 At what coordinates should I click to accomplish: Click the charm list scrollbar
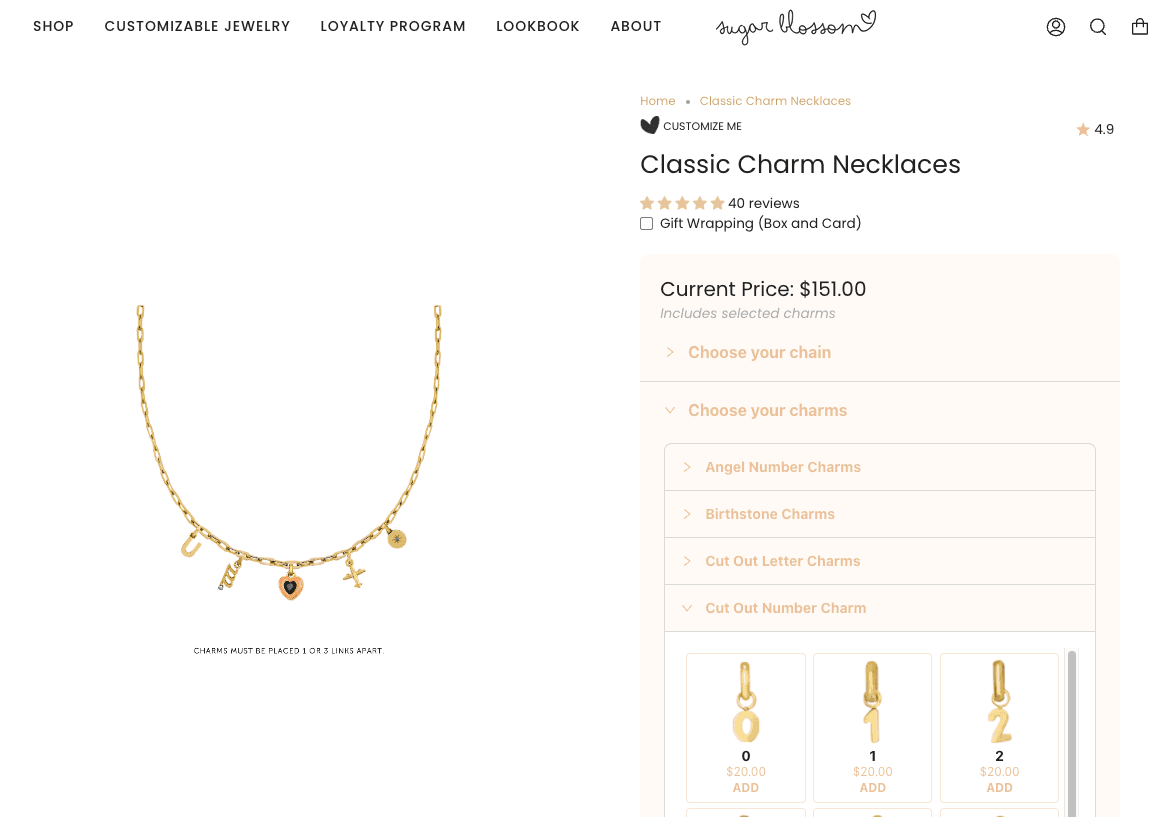pyautogui.click(x=1072, y=730)
